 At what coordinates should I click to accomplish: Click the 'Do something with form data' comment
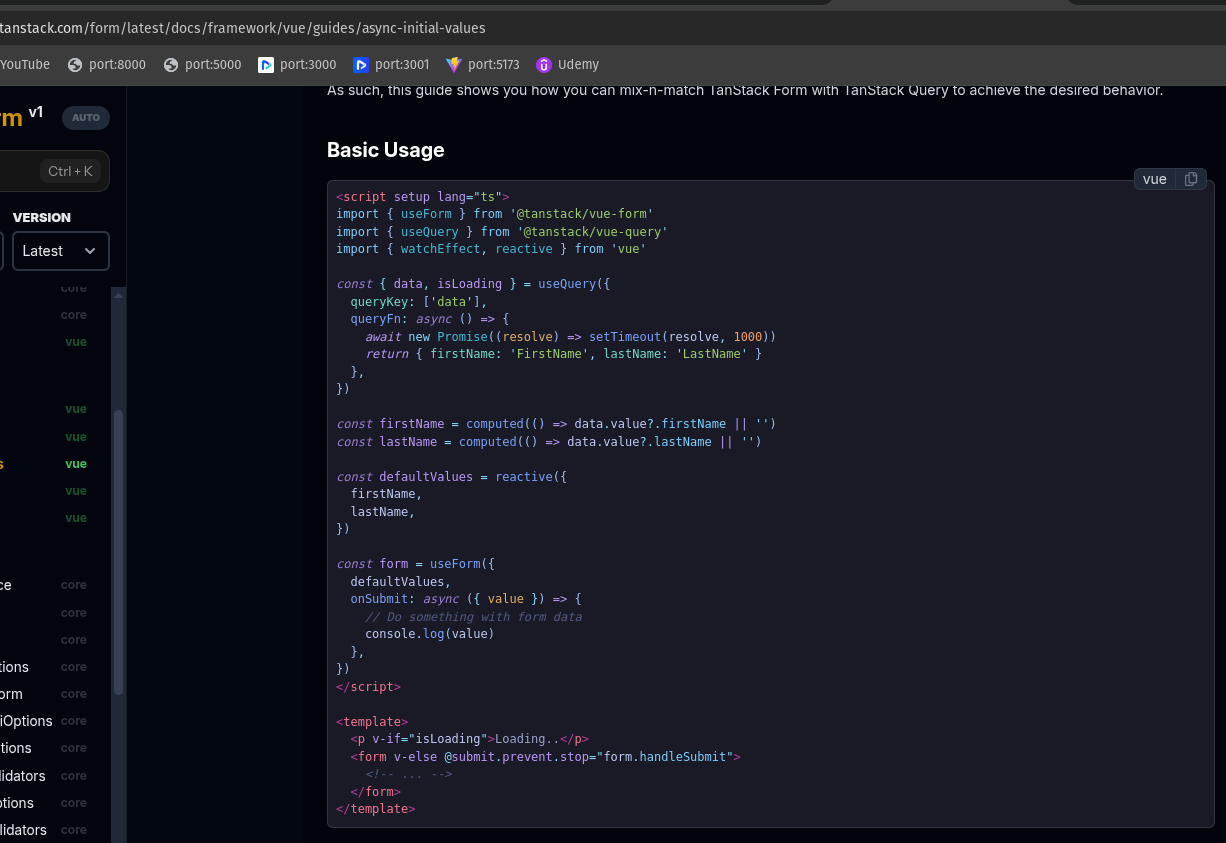click(x=473, y=617)
